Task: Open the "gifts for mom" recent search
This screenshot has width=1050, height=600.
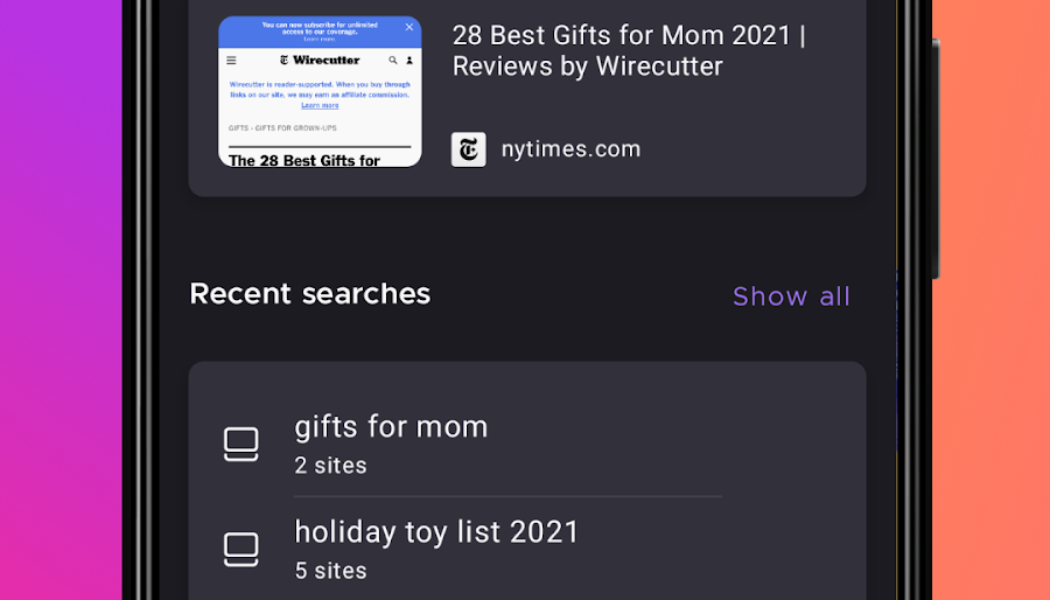Action: [x=390, y=426]
